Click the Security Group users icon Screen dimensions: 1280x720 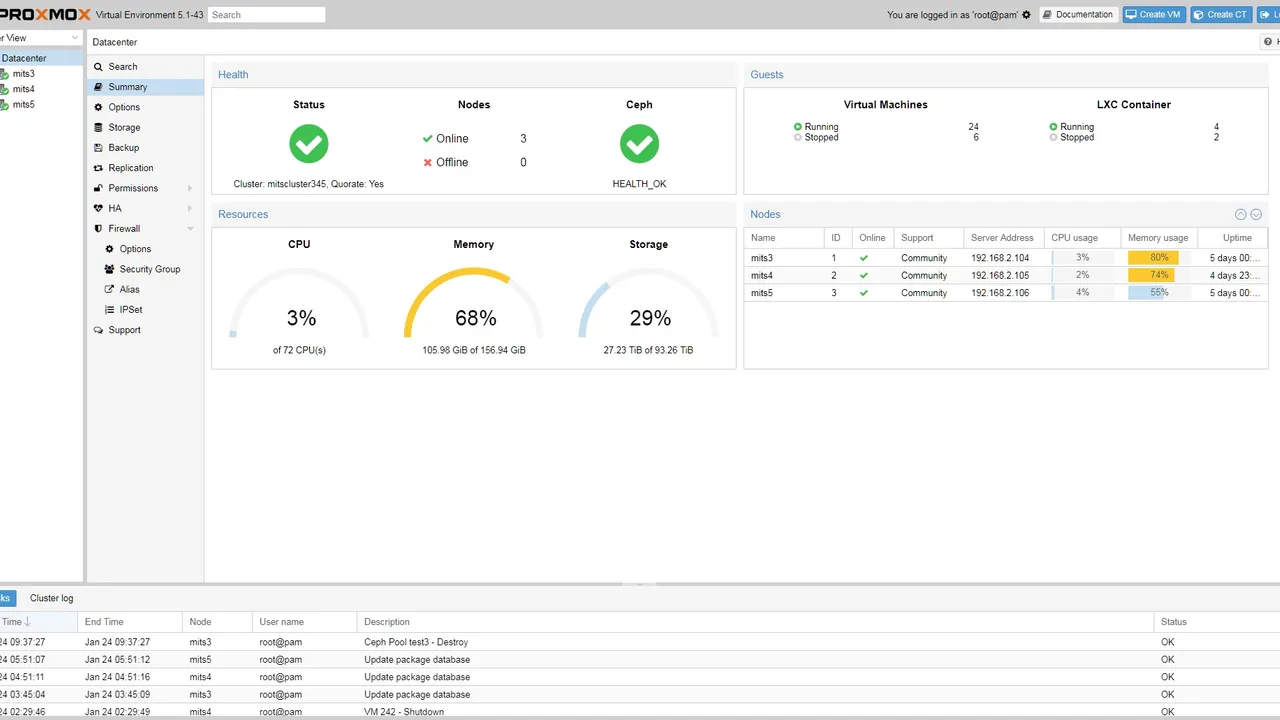(110, 269)
